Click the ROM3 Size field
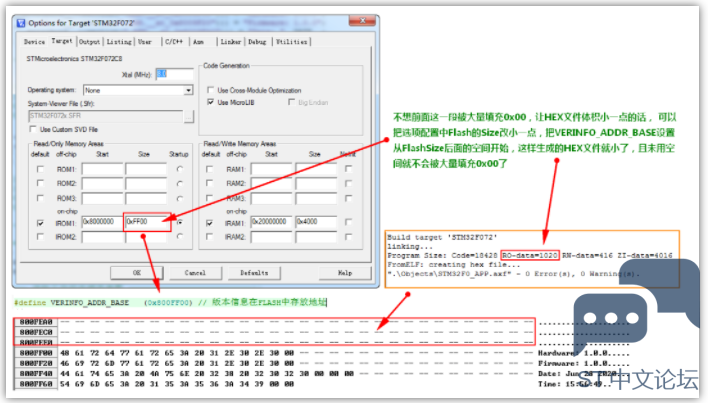Image resolution: width=711 pixels, height=403 pixels. tap(146, 199)
